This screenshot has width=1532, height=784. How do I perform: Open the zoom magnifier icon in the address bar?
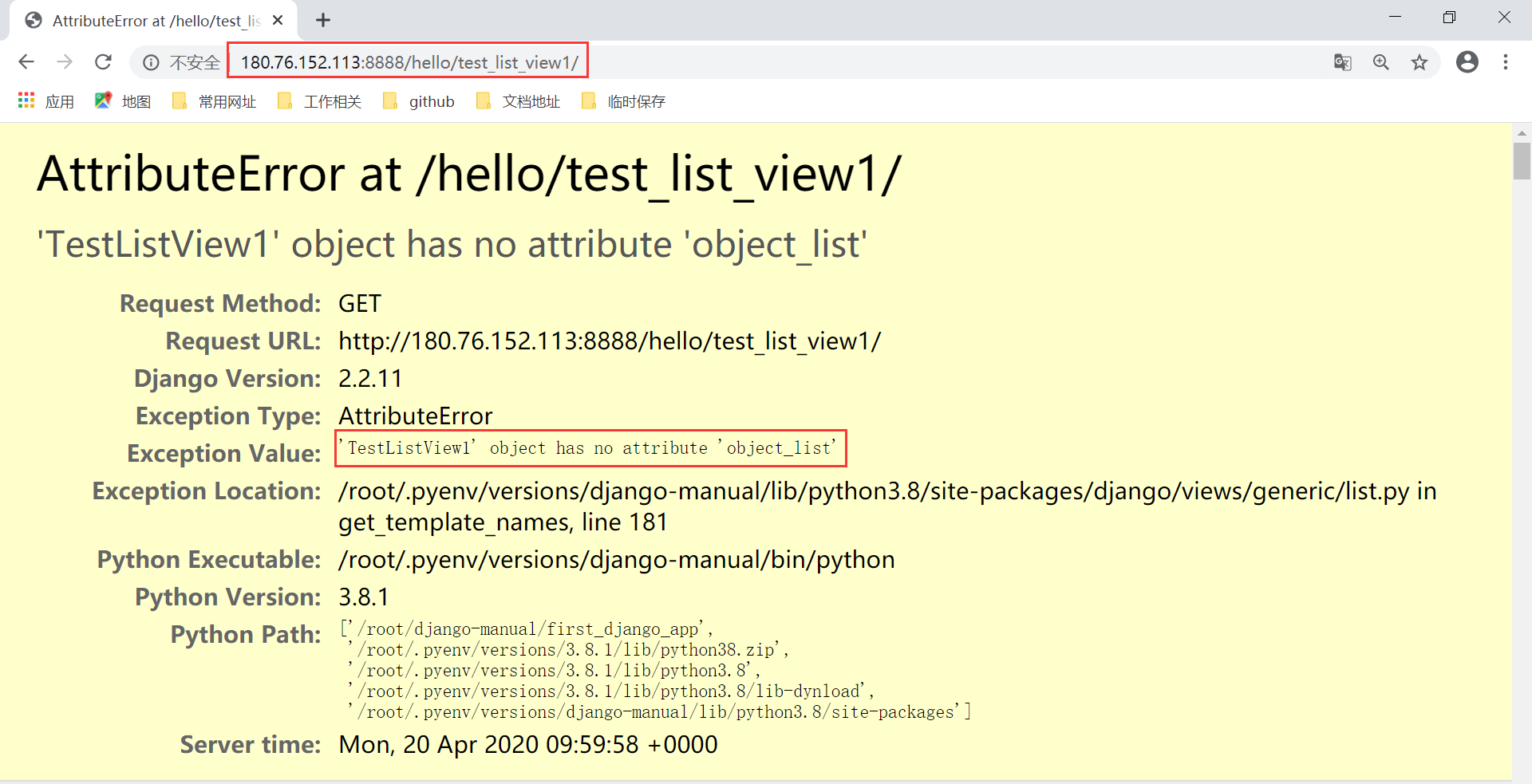1381,62
